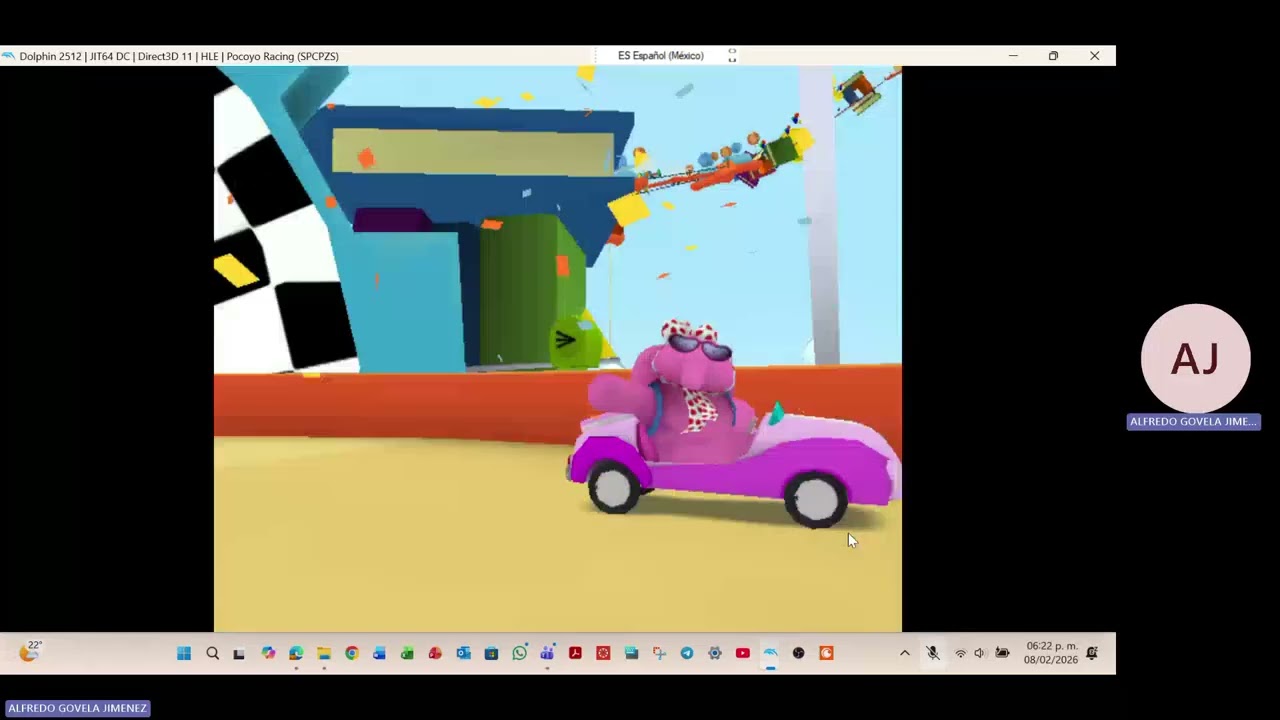This screenshot has width=1280, height=720.
Task: Open PowerPoint taskbar icon
Action: click(435, 653)
